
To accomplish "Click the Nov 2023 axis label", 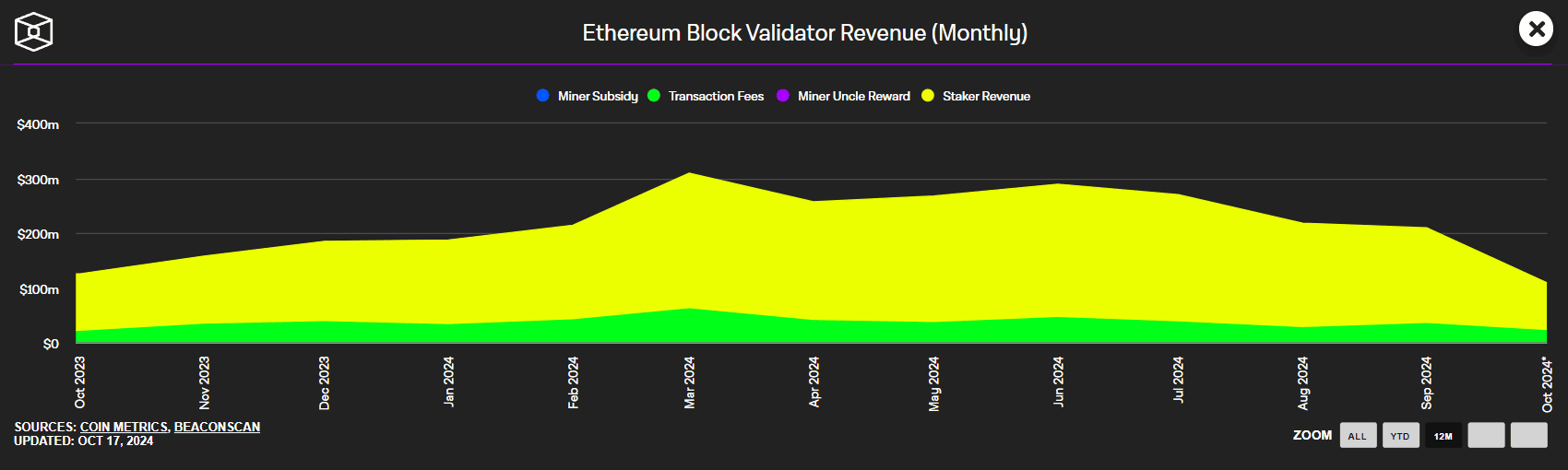I will [205, 382].
